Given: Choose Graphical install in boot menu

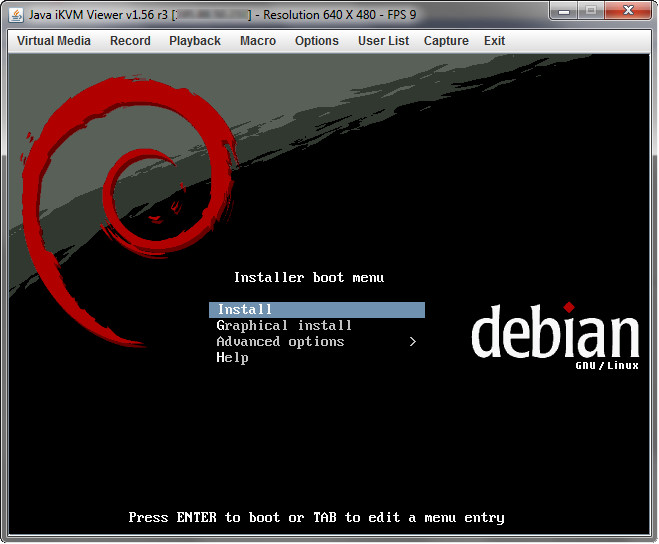Looking at the screenshot, I should pyautogui.click(x=284, y=325).
